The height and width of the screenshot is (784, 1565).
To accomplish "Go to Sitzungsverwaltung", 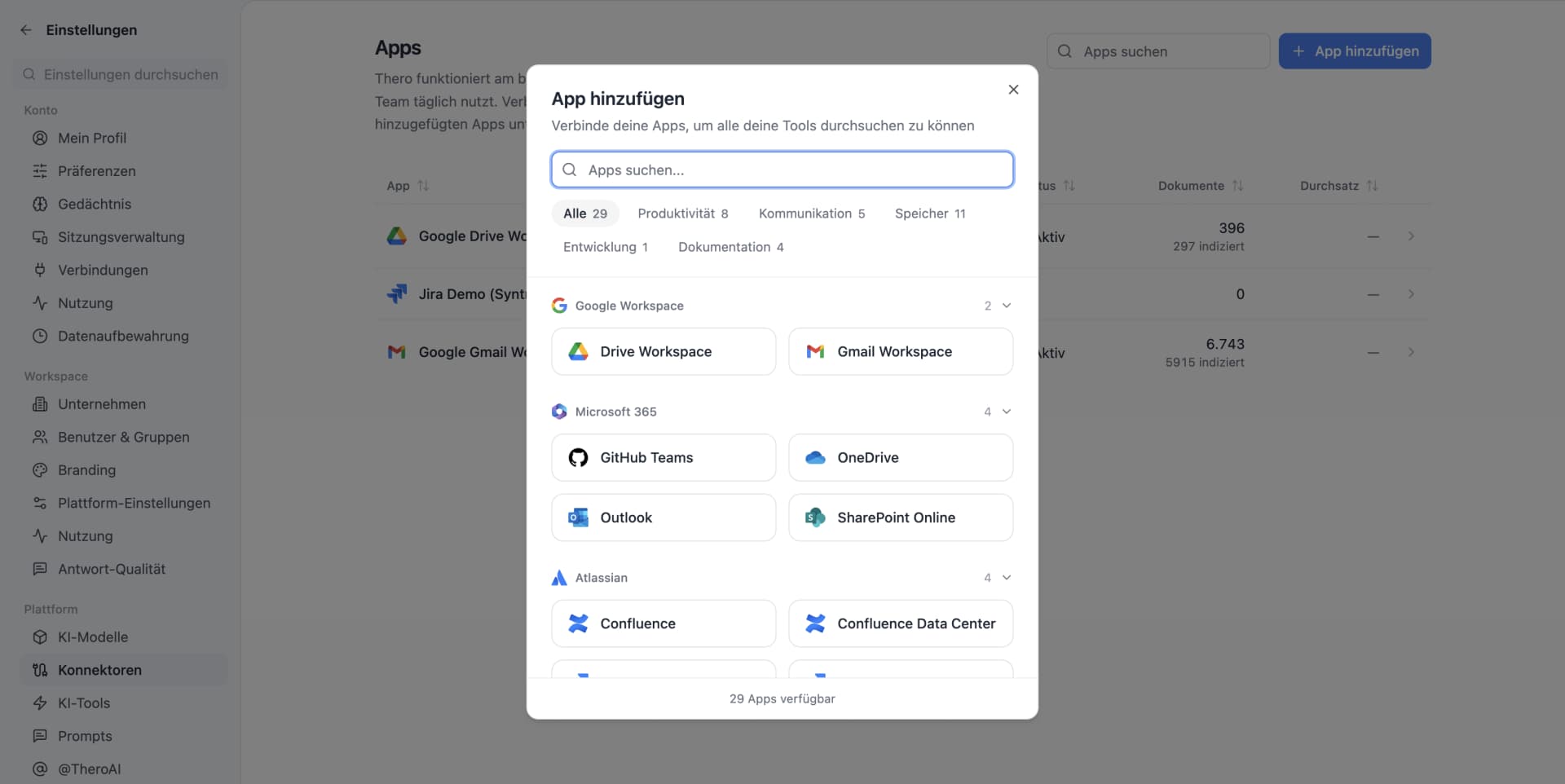I will pyautogui.click(x=123, y=237).
